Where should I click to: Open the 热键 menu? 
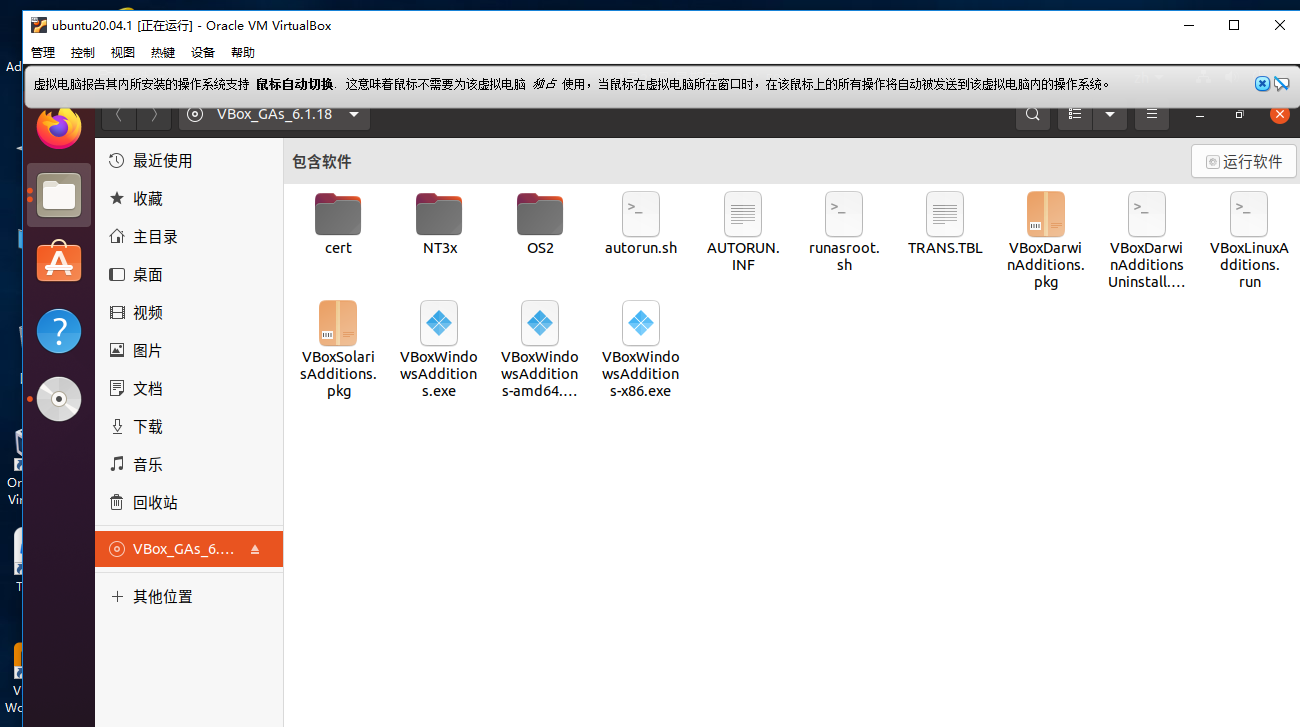[x=163, y=53]
